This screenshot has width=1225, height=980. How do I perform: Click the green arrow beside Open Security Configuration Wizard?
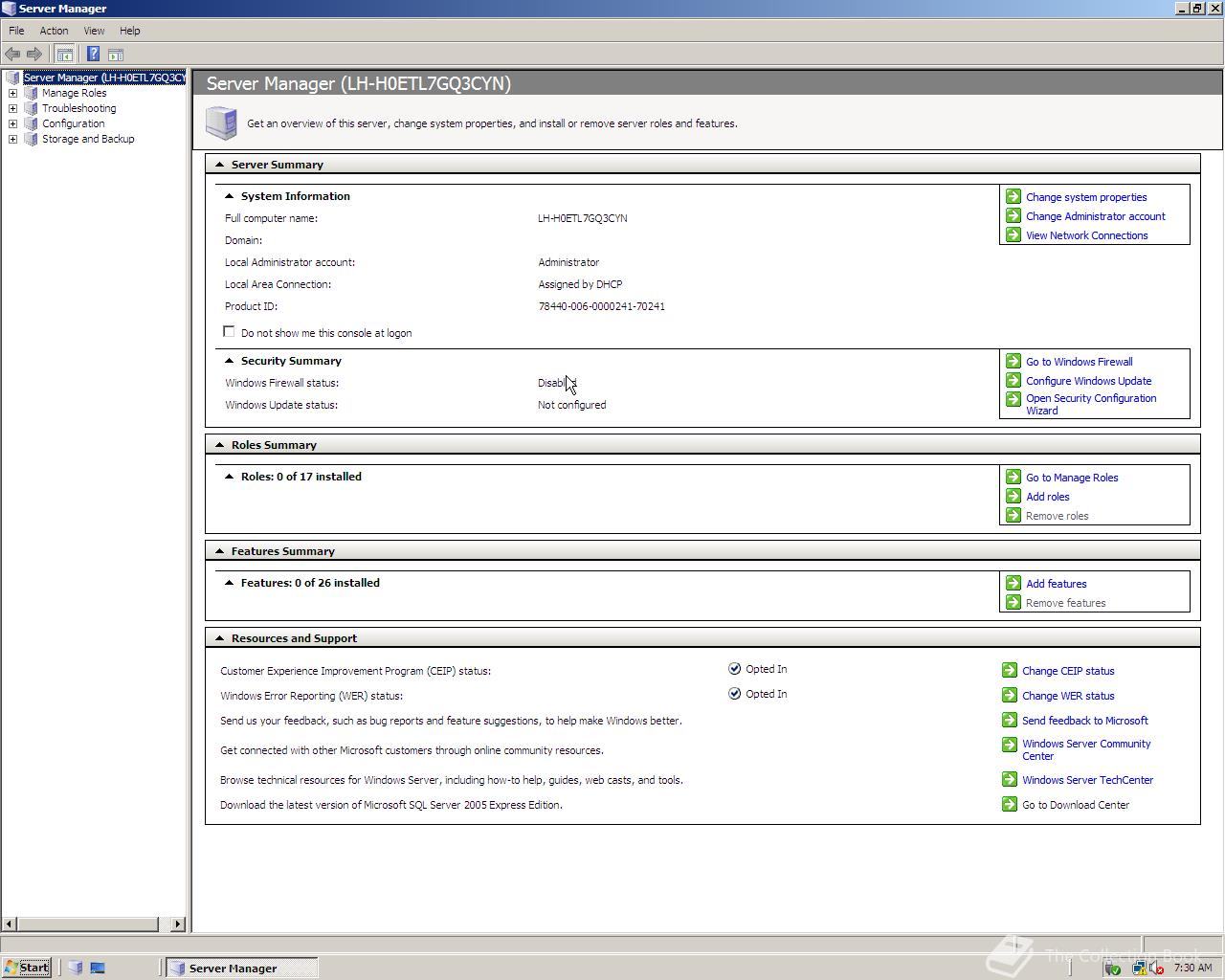(x=1013, y=399)
